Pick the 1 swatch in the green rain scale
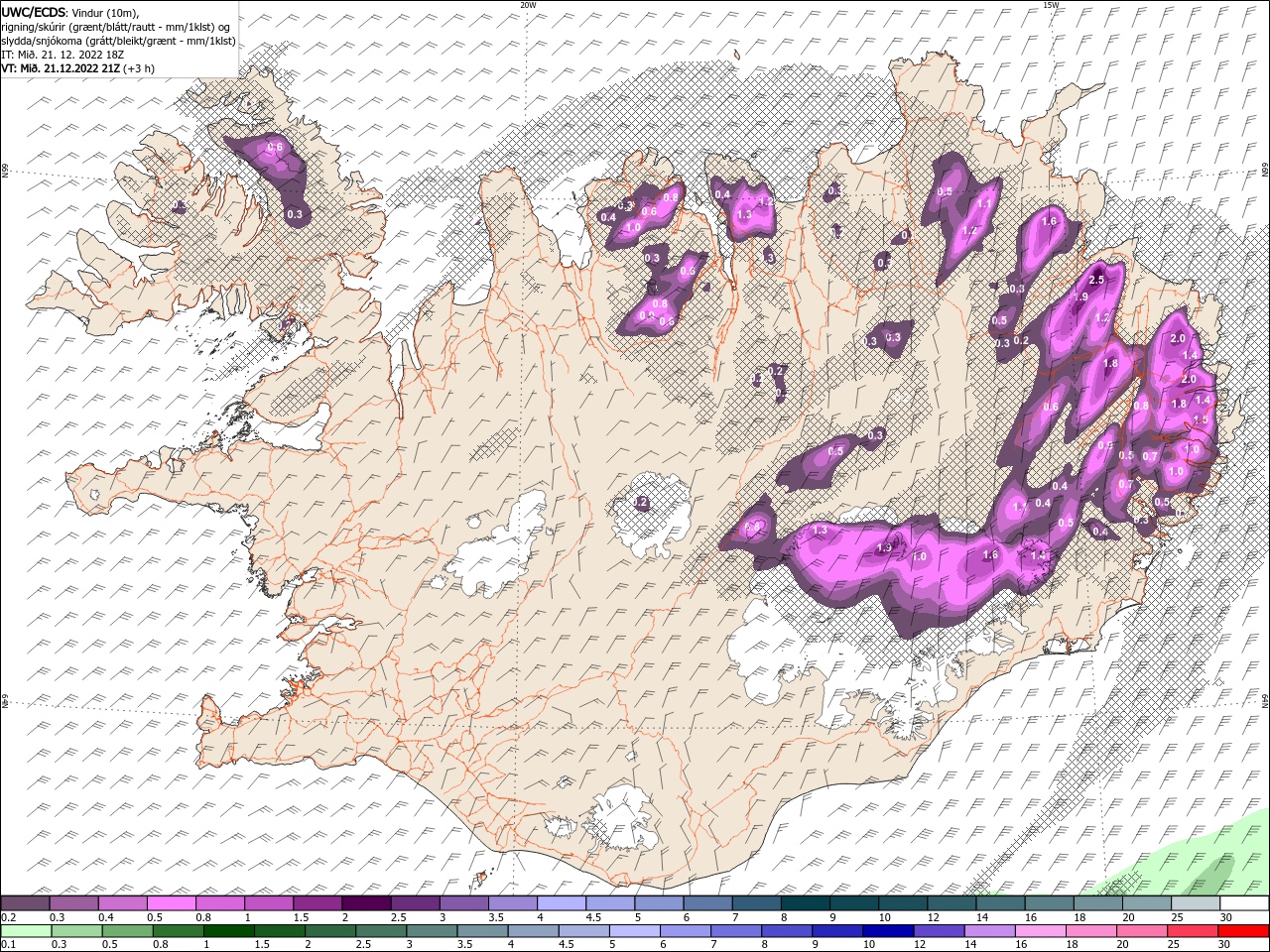Image resolution: width=1270 pixels, height=952 pixels. tap(228, 931)
